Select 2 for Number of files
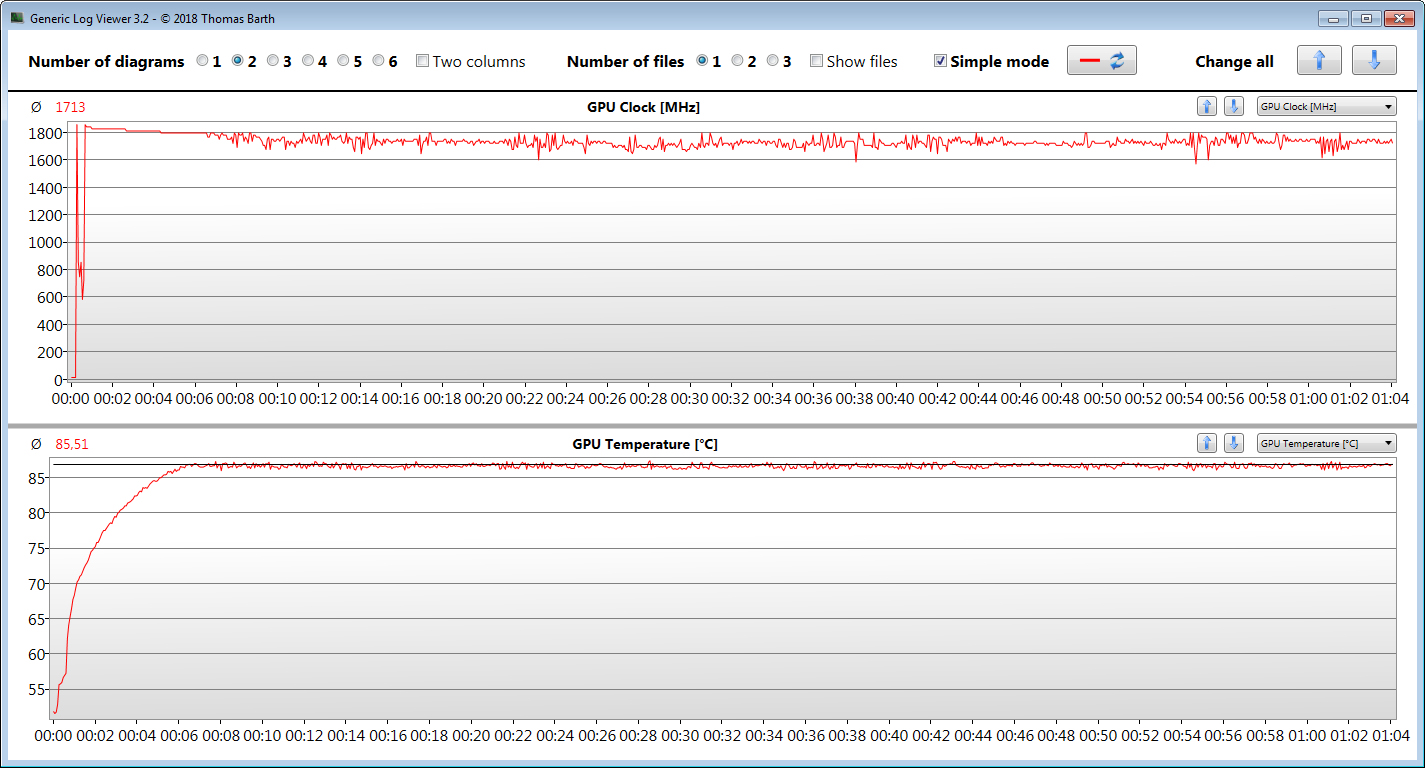 [x=737, y=61]
